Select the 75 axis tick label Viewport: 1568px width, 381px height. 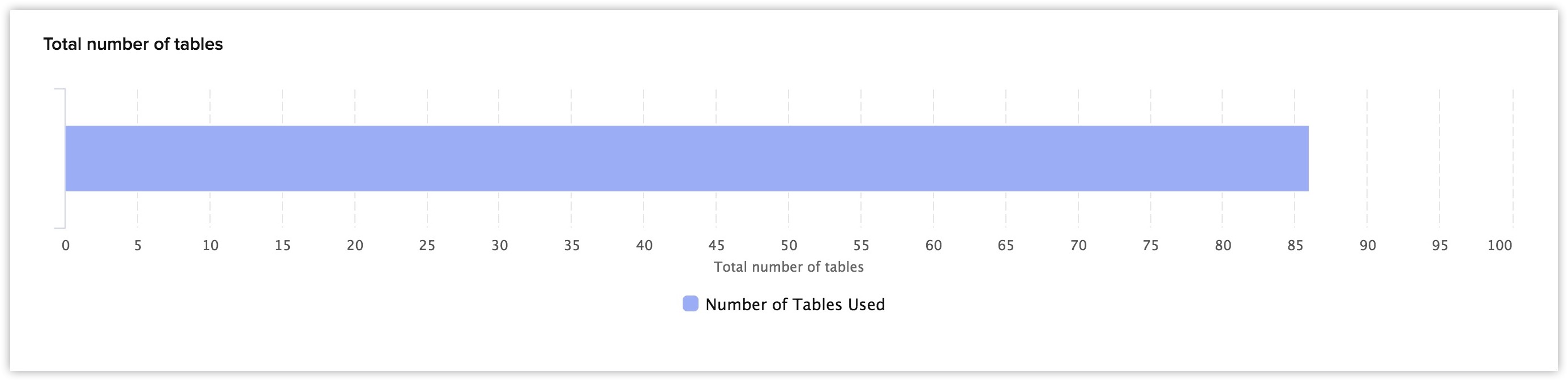coord(1150,245)
